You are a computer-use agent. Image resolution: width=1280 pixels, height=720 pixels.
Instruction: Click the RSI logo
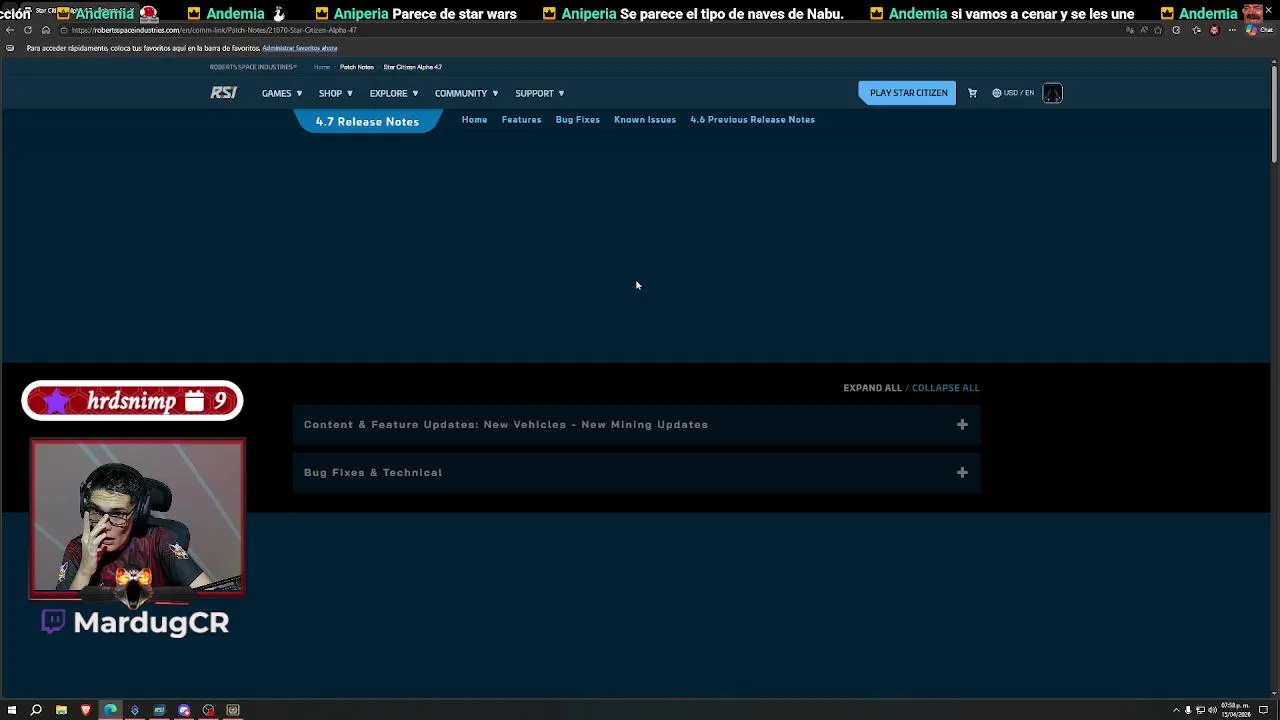(x=223, y=93)
